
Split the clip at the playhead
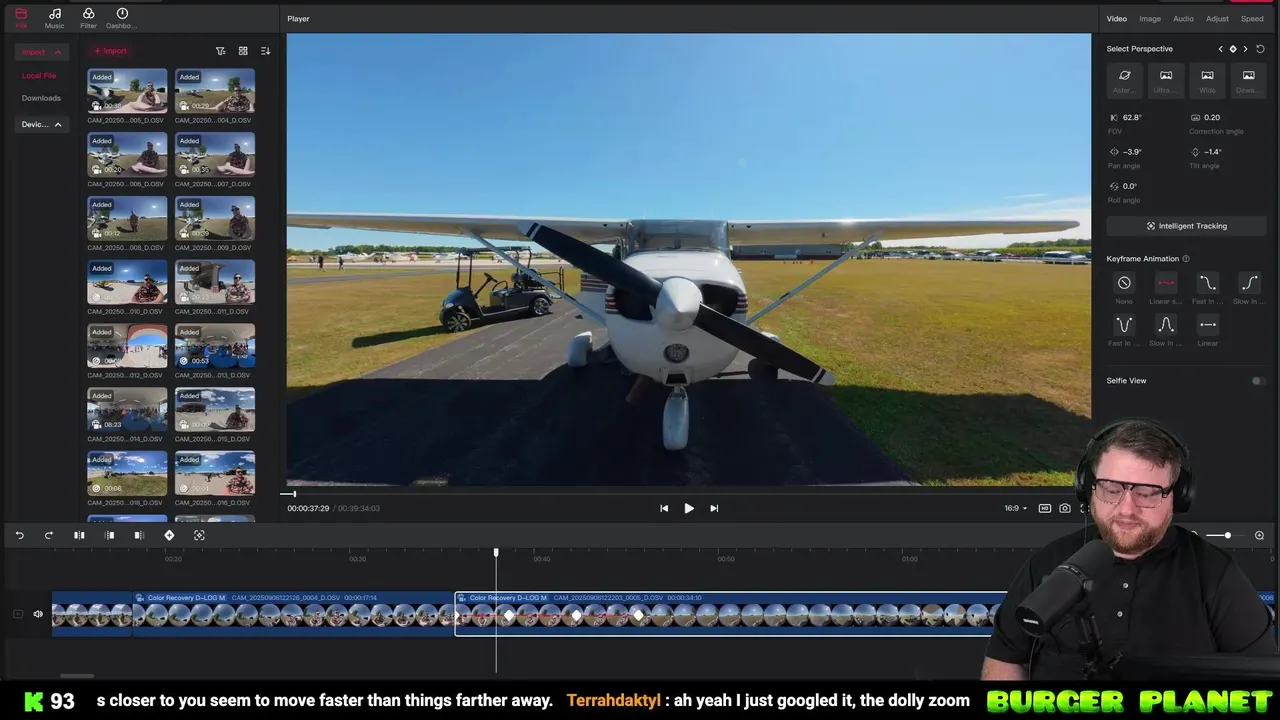(x=79, y=536)
